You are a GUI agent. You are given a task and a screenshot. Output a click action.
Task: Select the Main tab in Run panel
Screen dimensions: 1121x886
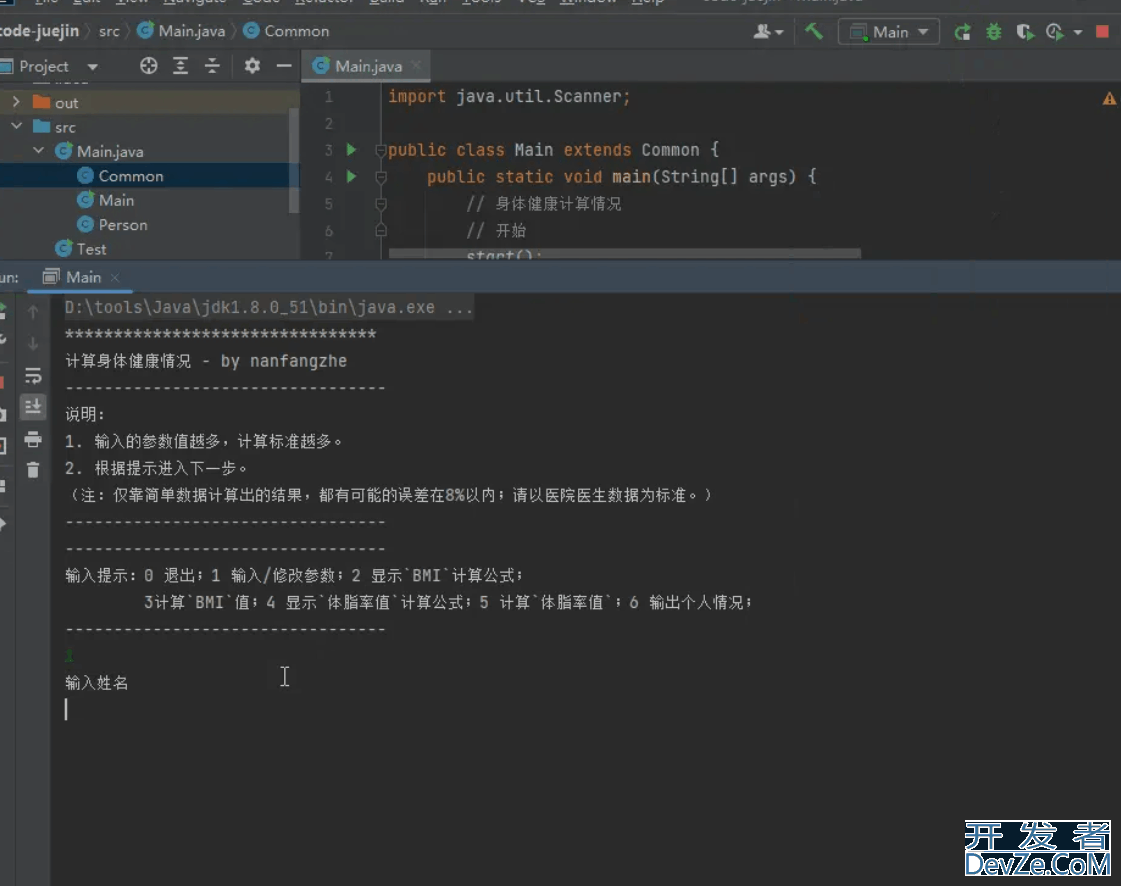pyautogui.click(x=83, y=277)
